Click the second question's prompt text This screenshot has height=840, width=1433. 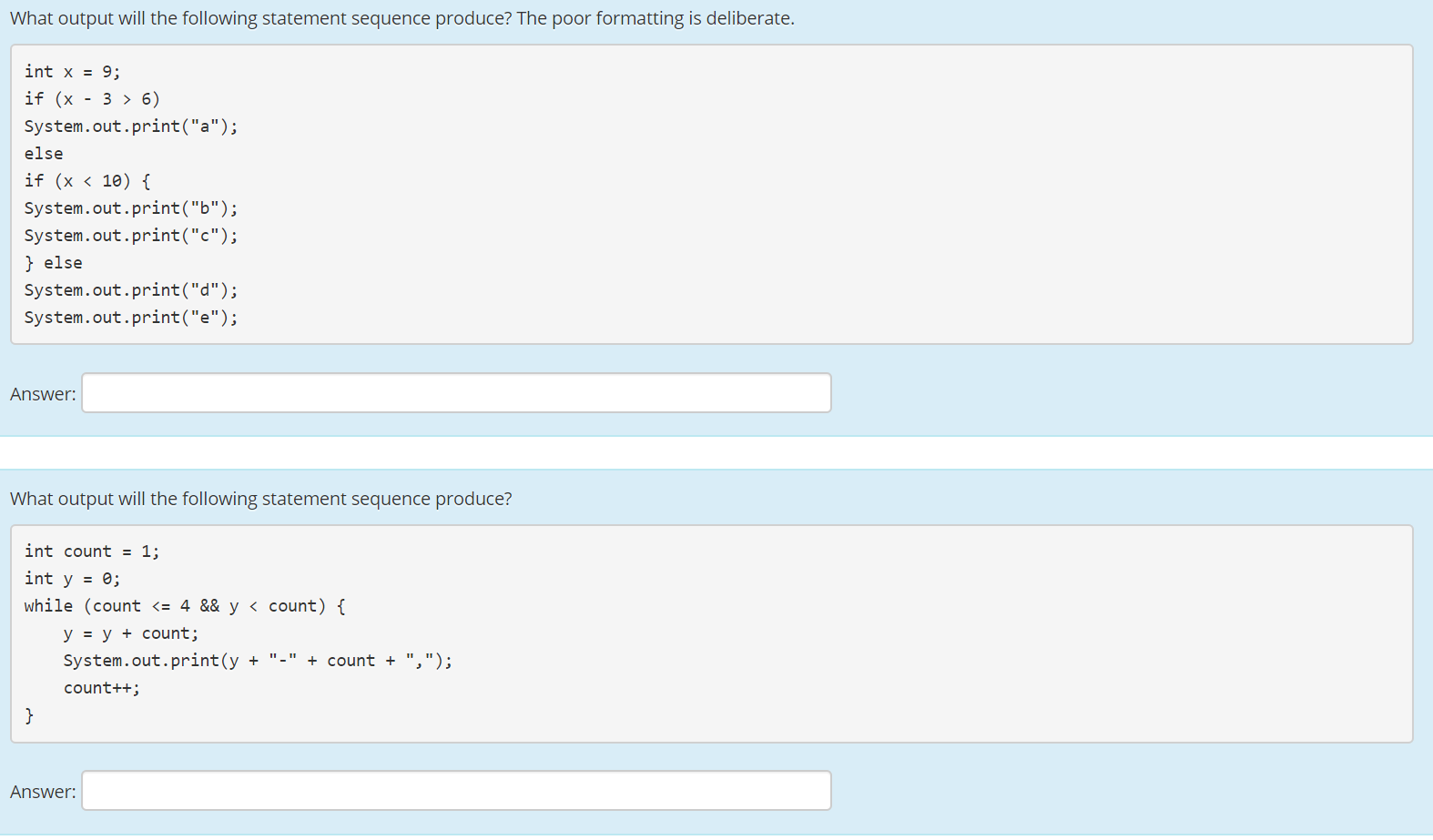261,499
